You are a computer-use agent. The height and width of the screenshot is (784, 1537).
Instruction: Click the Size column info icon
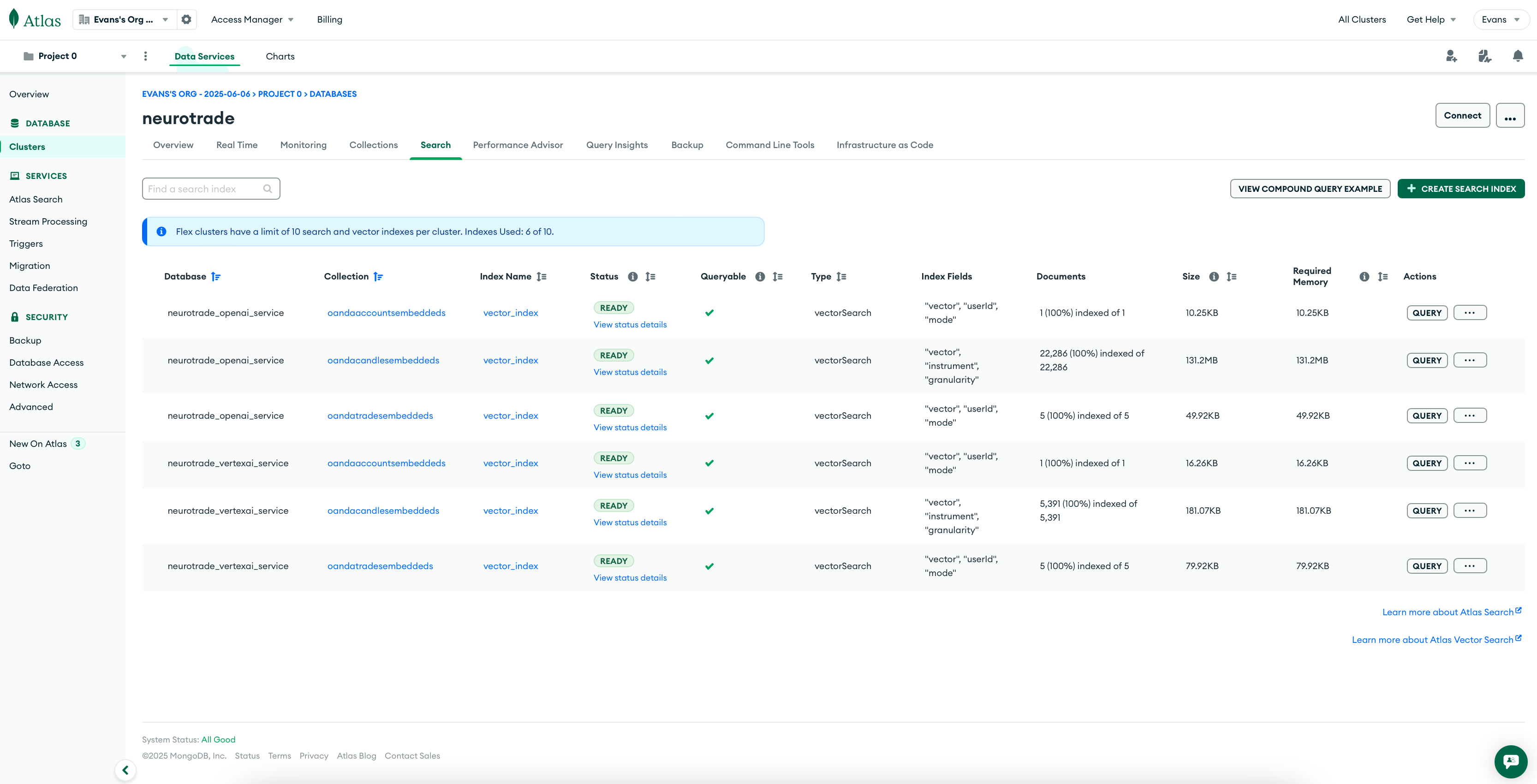tap(1214, 277)
